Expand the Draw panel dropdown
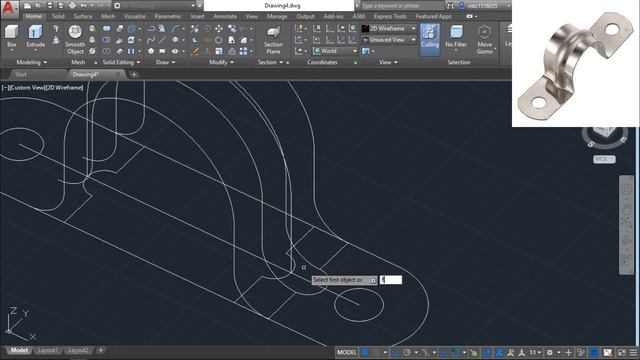 (165, 62)
